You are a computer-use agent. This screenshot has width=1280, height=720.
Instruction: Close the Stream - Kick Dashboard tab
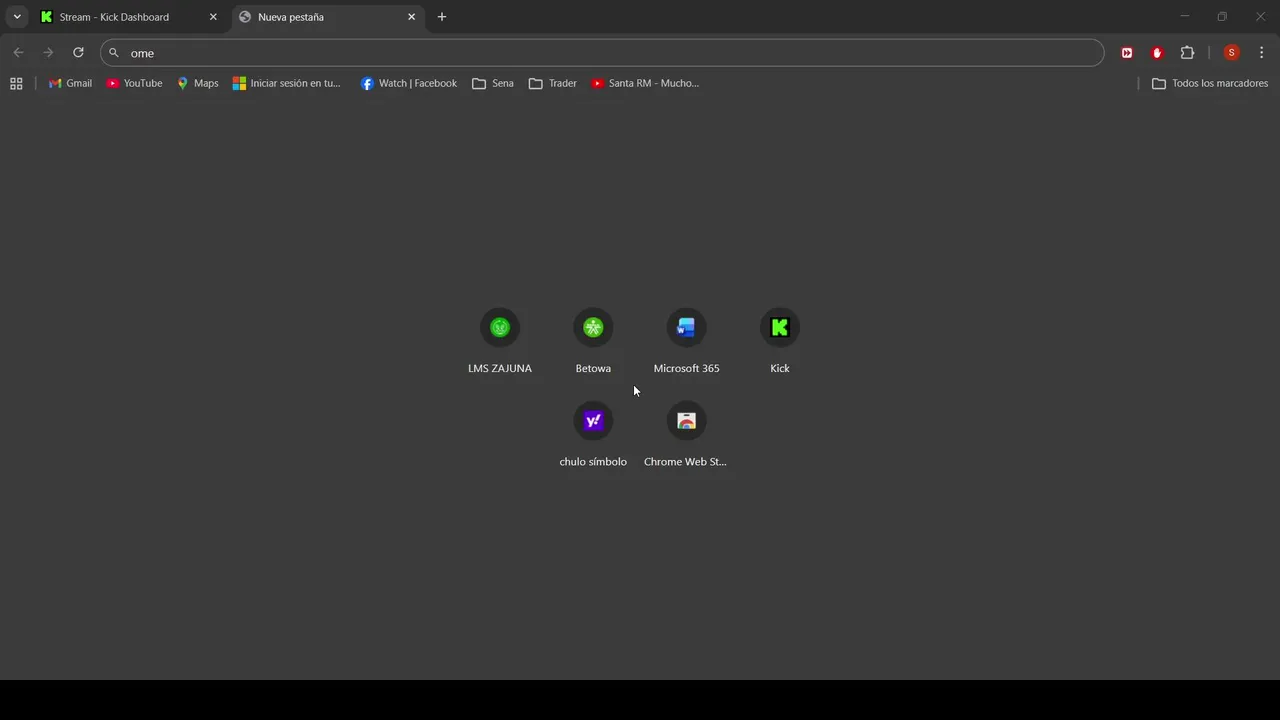coord(213,17)
